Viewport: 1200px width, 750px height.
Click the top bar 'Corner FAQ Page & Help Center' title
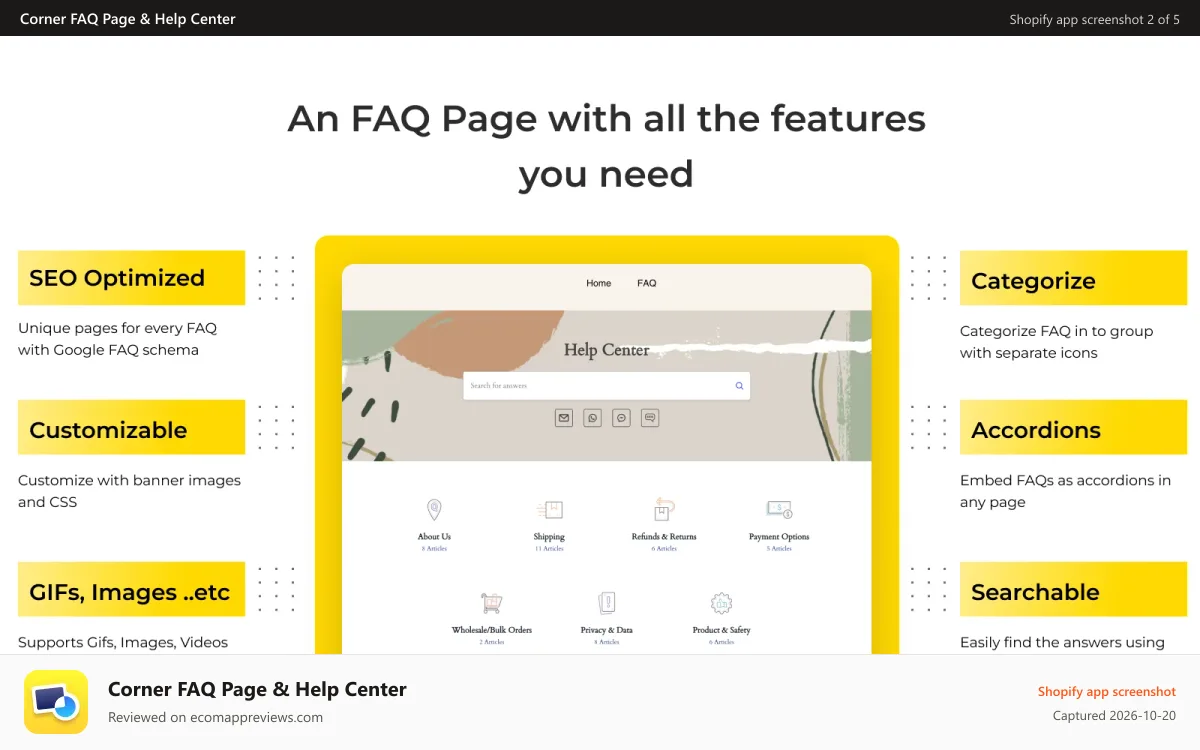(x=128, y=19)
